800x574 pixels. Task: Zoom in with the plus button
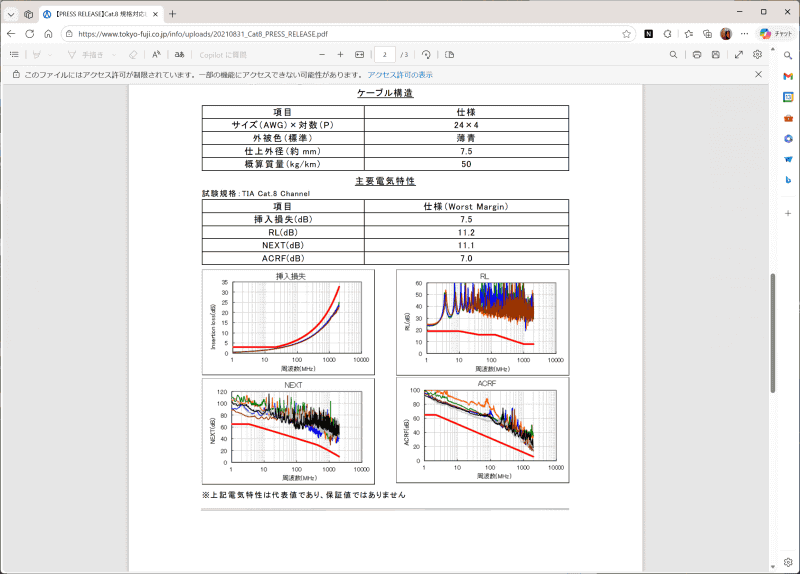point(340,55)
